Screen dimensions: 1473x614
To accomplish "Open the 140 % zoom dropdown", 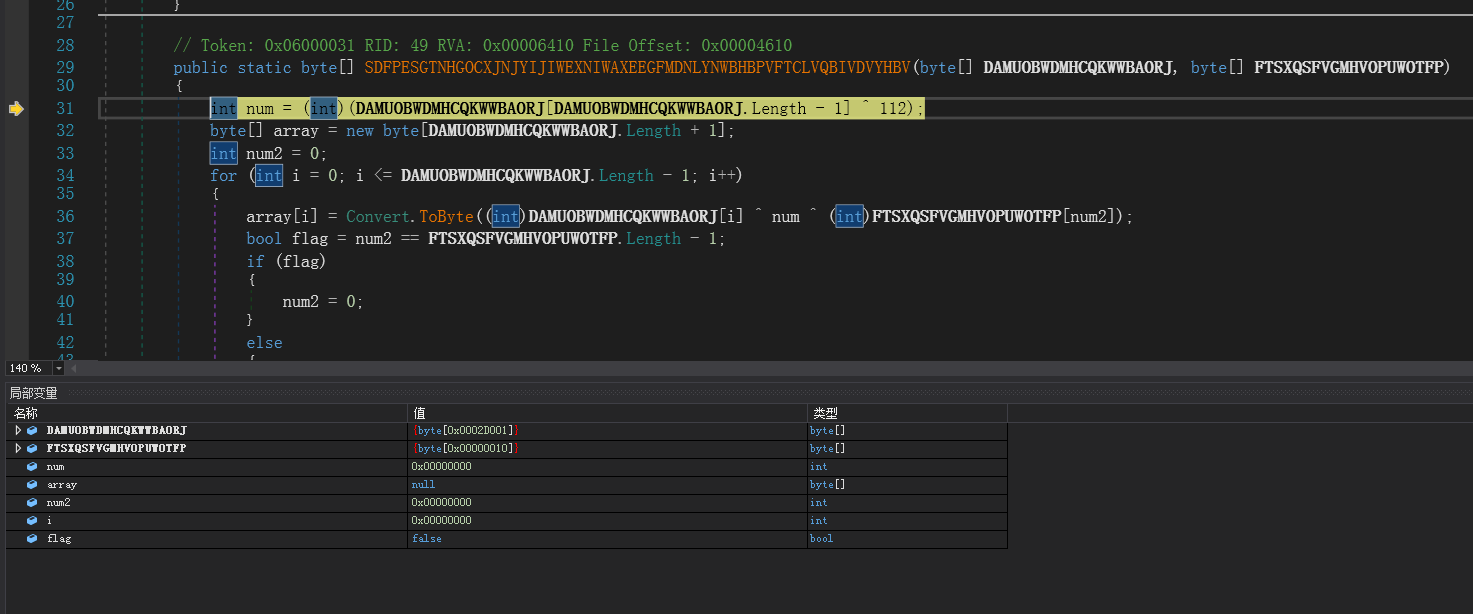I will 59,369.
